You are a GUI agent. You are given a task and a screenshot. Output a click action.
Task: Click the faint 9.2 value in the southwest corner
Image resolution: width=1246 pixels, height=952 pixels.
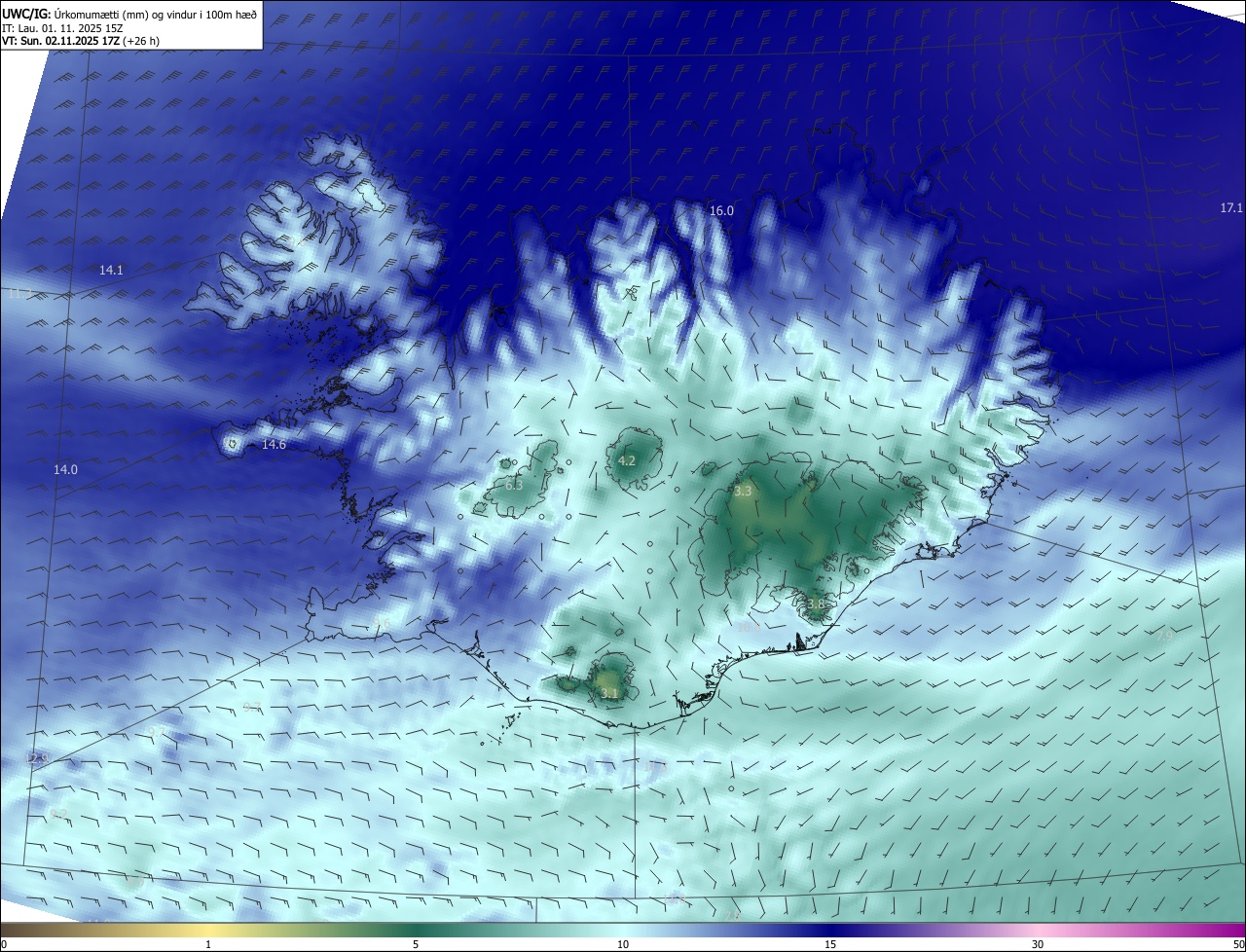click(x=59, y=814)
